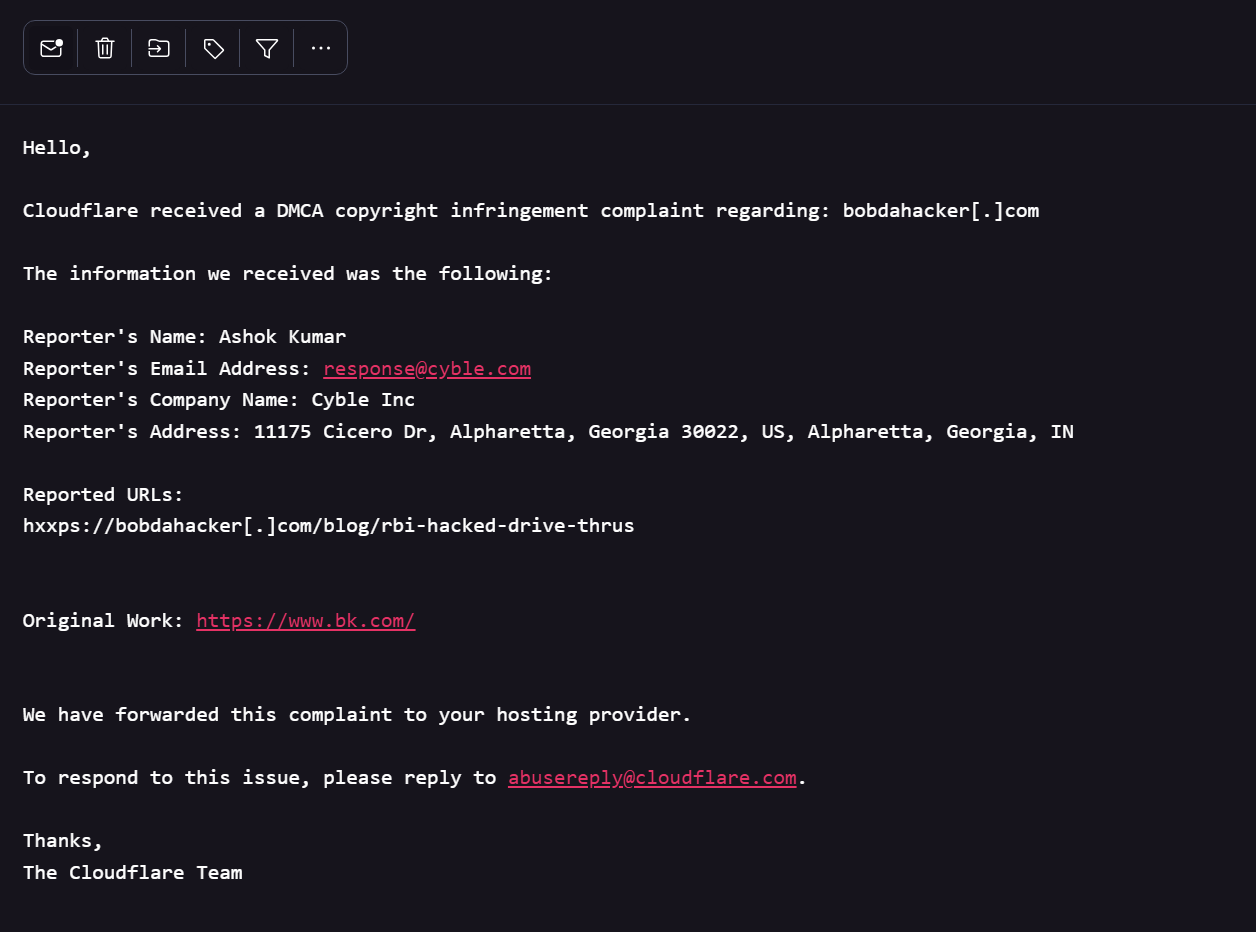Click "Reporter's Company Name: Cyble Inc" line
The image size is (1256, 932).
(x=219, y=400)
